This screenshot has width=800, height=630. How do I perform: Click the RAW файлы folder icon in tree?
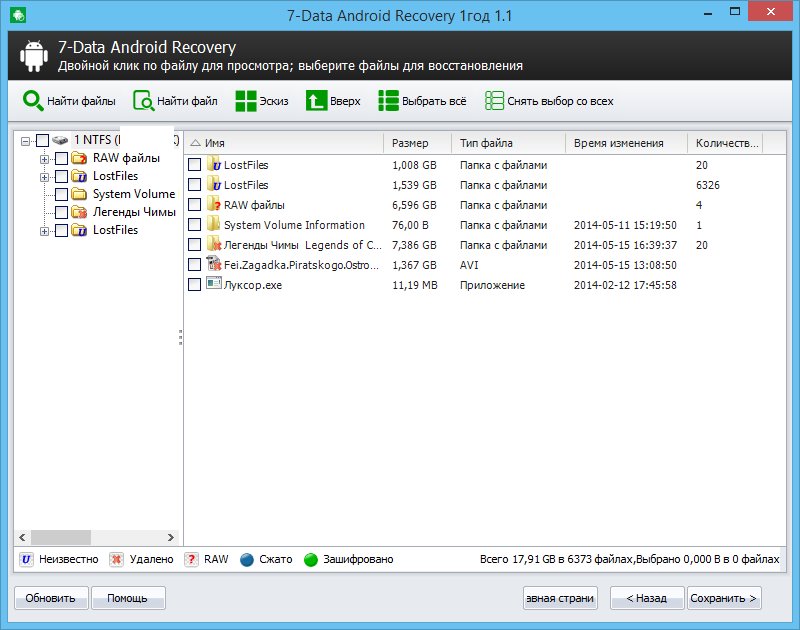[79, 158]
